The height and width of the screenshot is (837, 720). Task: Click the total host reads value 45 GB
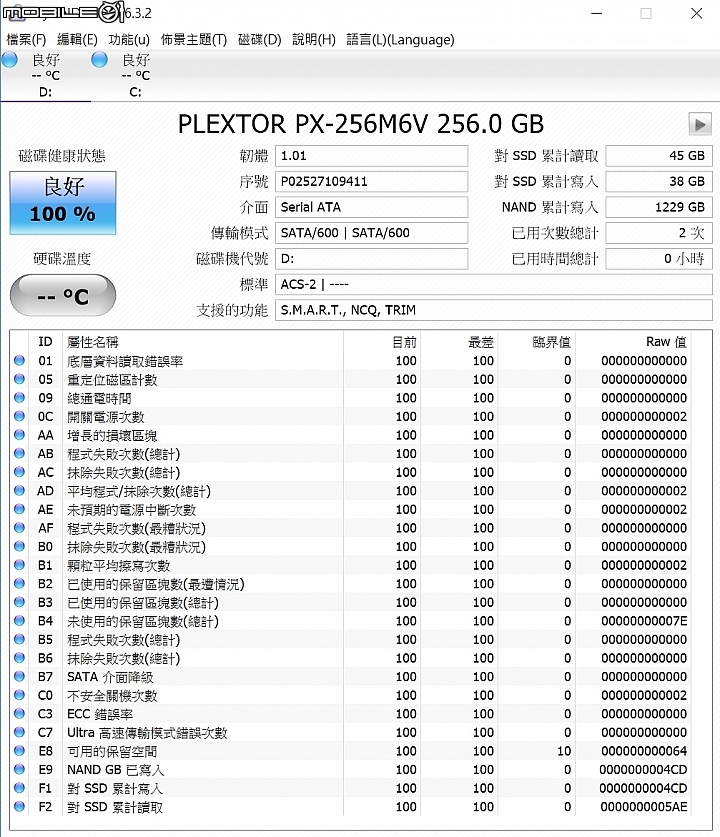tap(659, 156)
